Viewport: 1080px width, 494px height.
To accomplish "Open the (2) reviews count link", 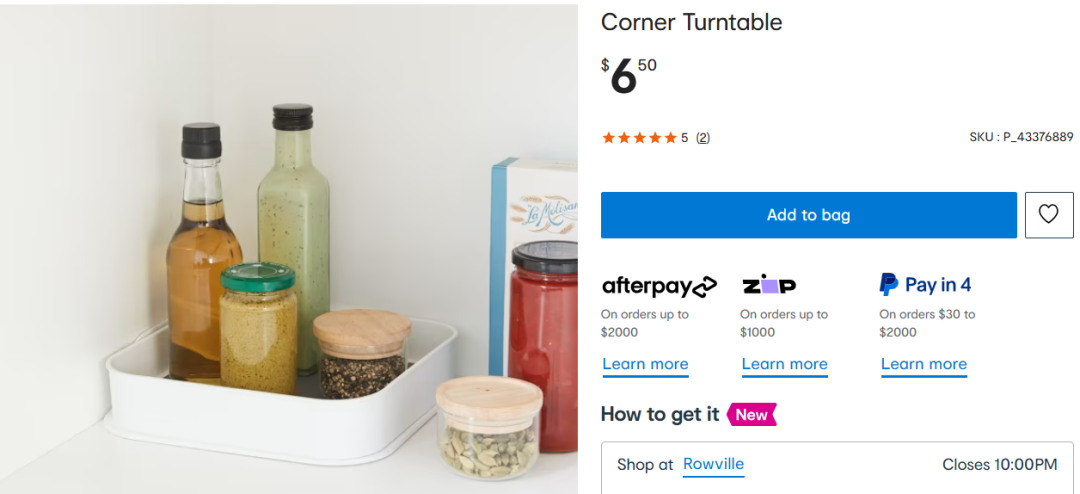I will pos(703,138).
